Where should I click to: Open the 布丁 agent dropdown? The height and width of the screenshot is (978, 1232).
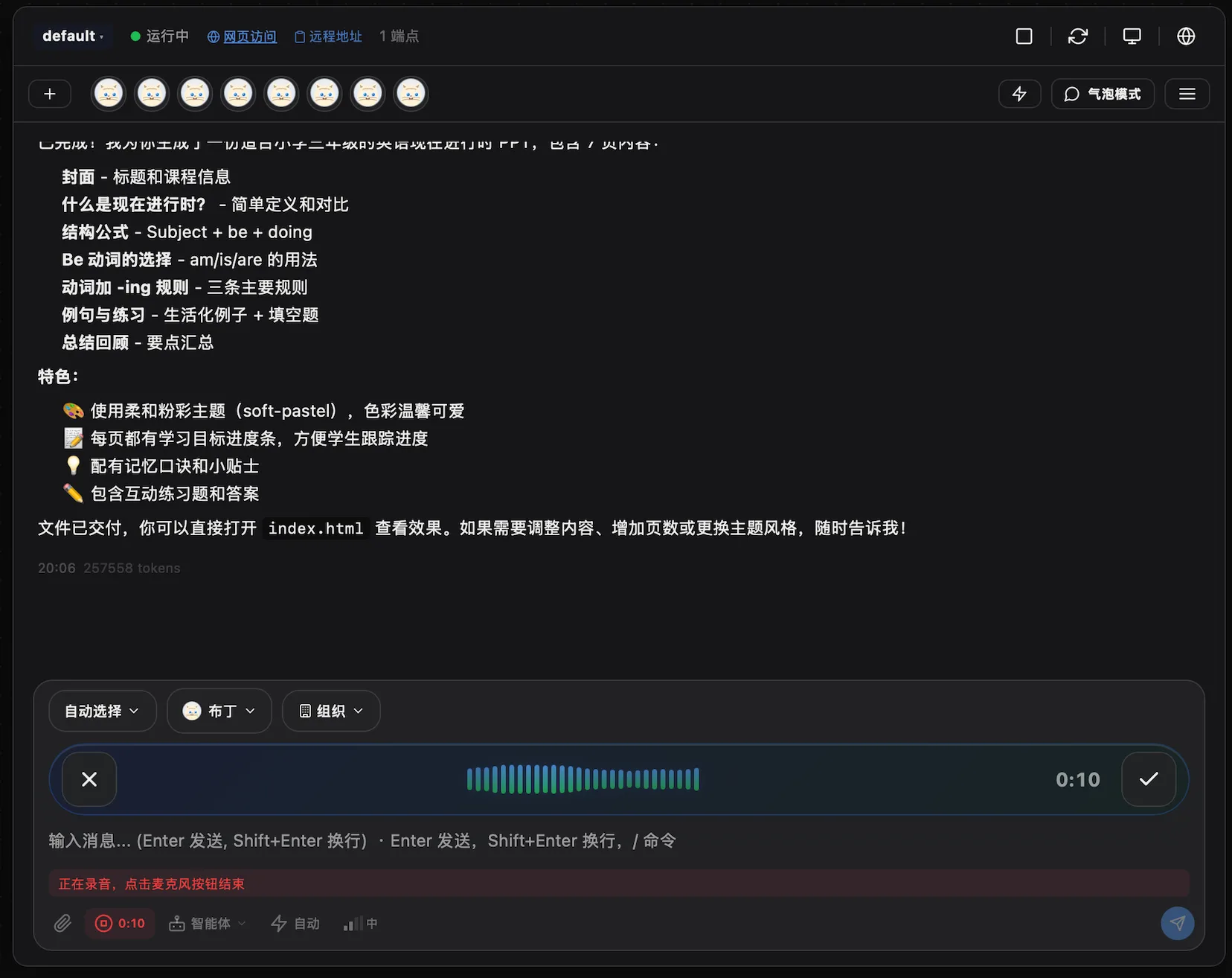click(x=219, y=711)
